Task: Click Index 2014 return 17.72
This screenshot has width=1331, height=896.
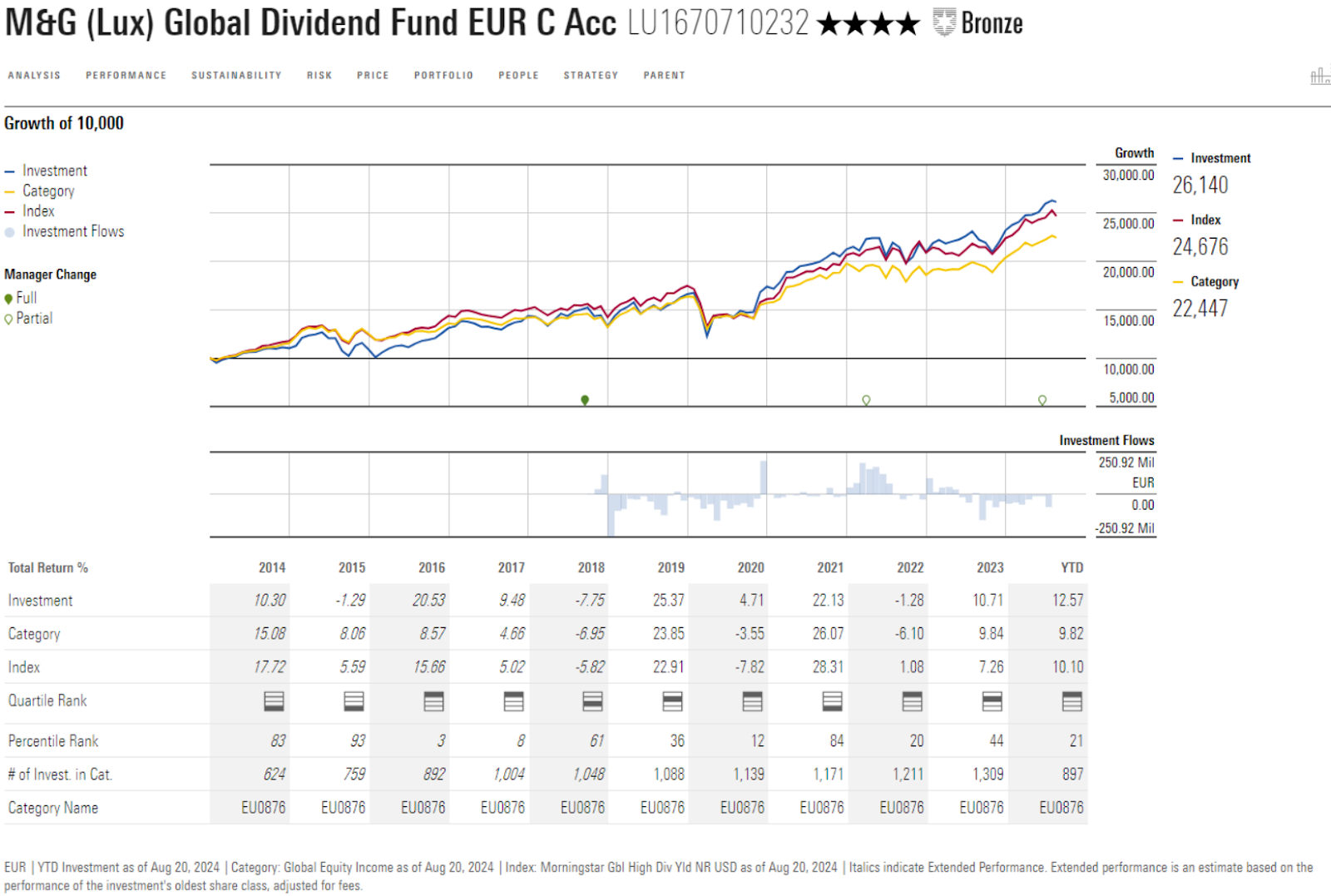Action: (x=270, y=666)
